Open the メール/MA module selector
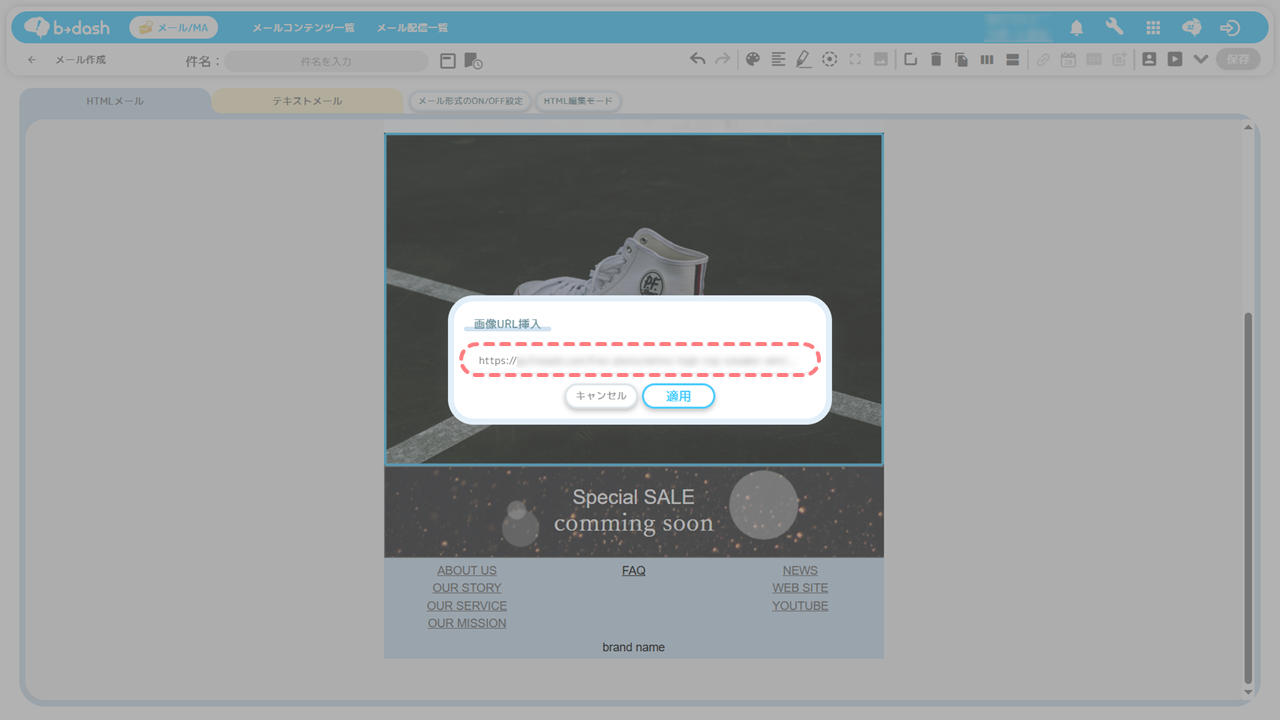Viewport: 1280px width, 720px height. tap(174, 28)
